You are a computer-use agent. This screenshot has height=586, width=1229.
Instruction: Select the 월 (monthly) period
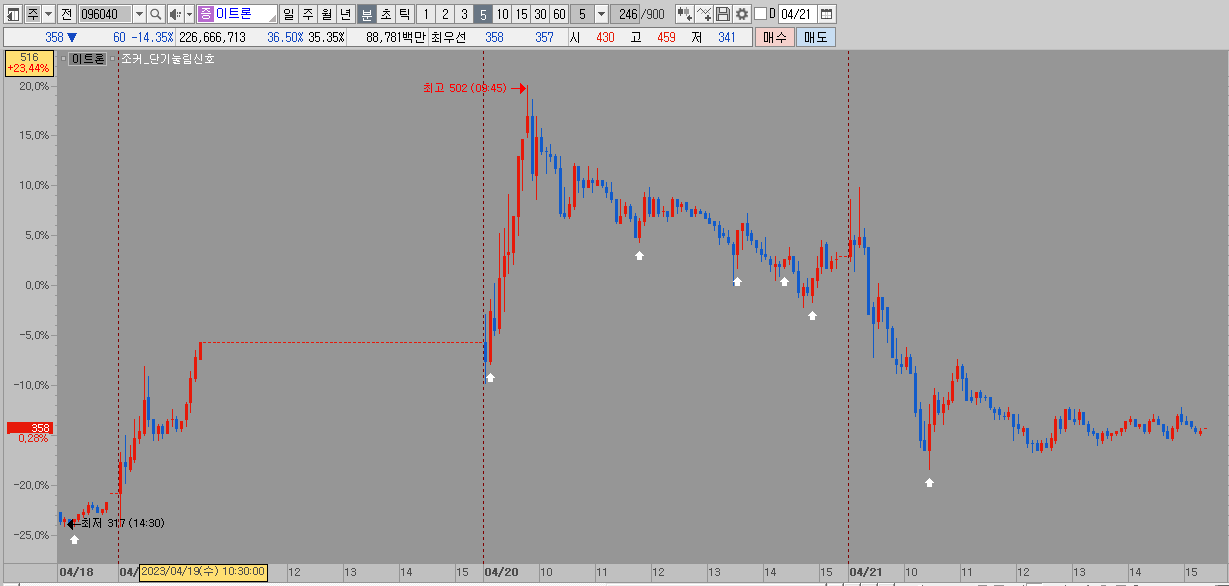pos(326,14)
